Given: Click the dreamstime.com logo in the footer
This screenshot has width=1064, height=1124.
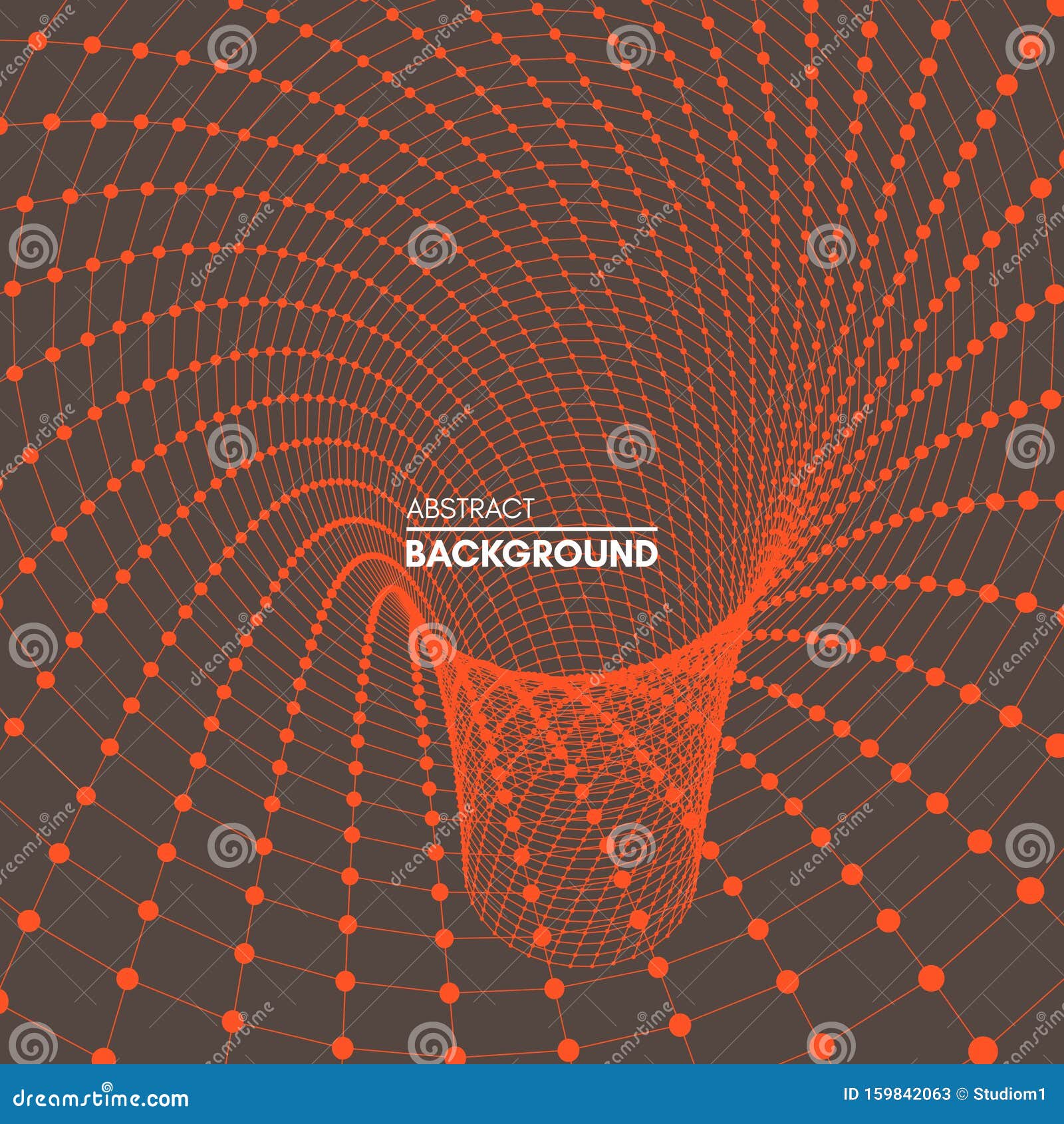Looking at the screenshot, I should [x=100, y=1101].
